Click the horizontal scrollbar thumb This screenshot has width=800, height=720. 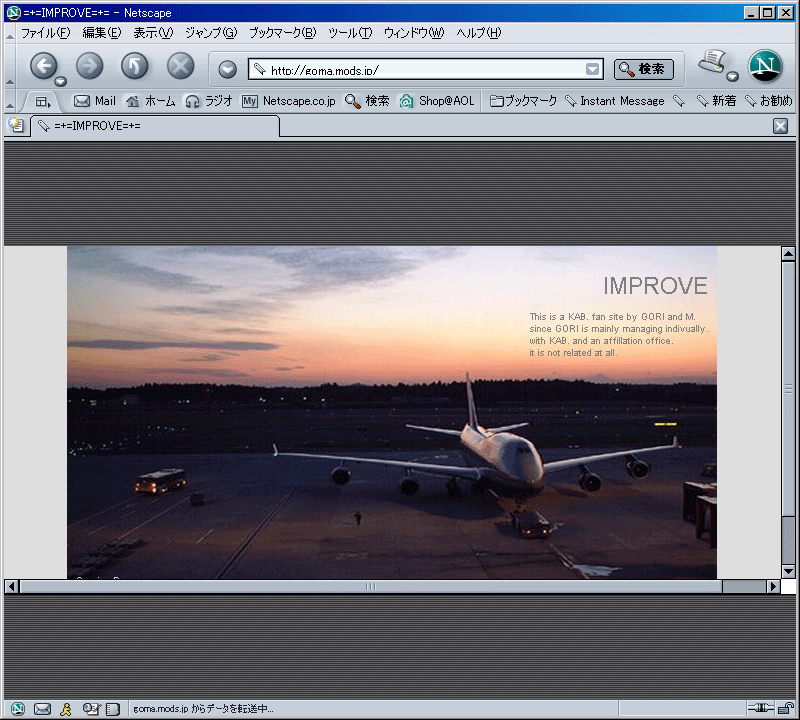tap(371, 587)
